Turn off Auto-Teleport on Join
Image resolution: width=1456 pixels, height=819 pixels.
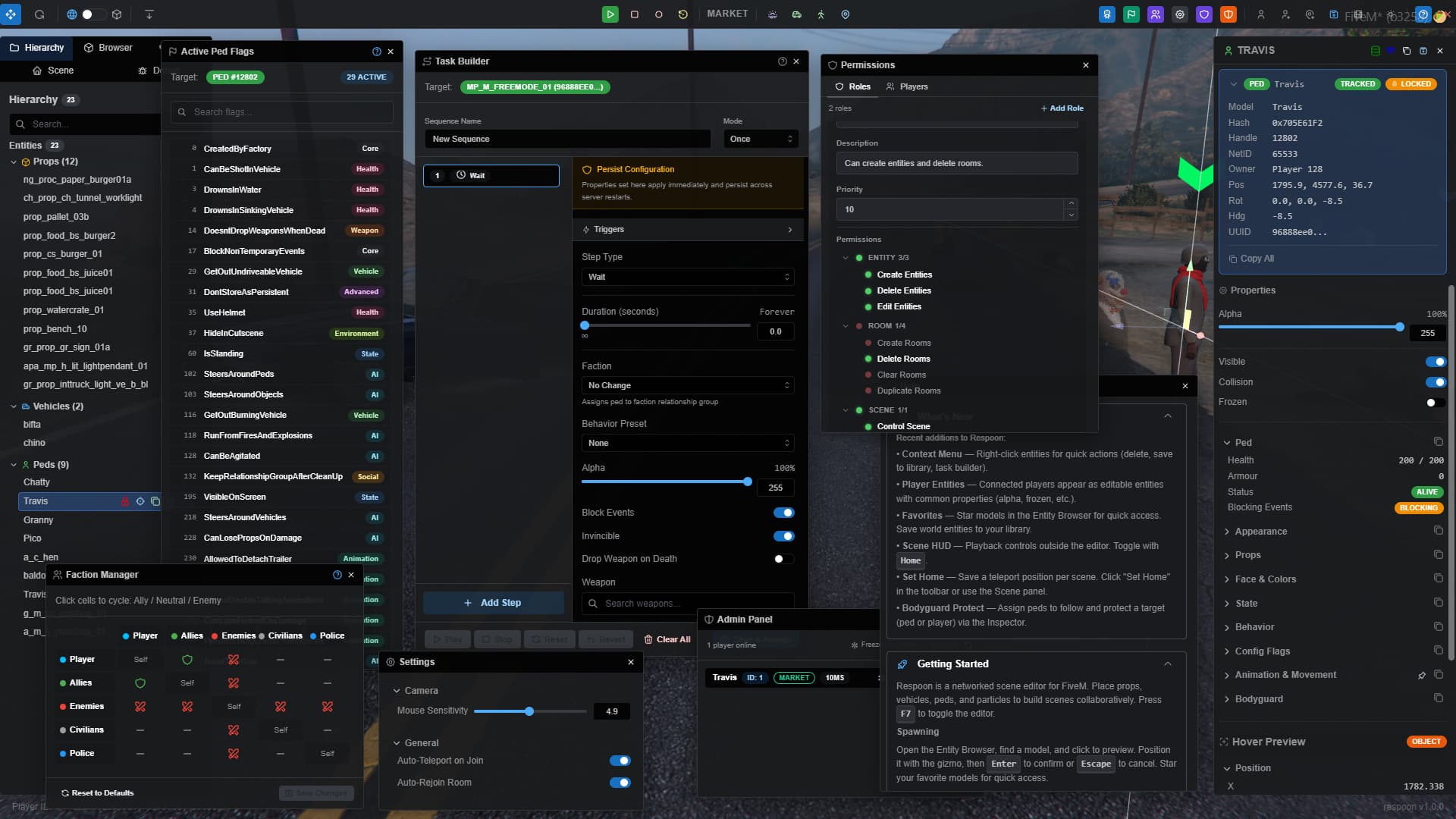pyautogui.click(x=620, y=761)
